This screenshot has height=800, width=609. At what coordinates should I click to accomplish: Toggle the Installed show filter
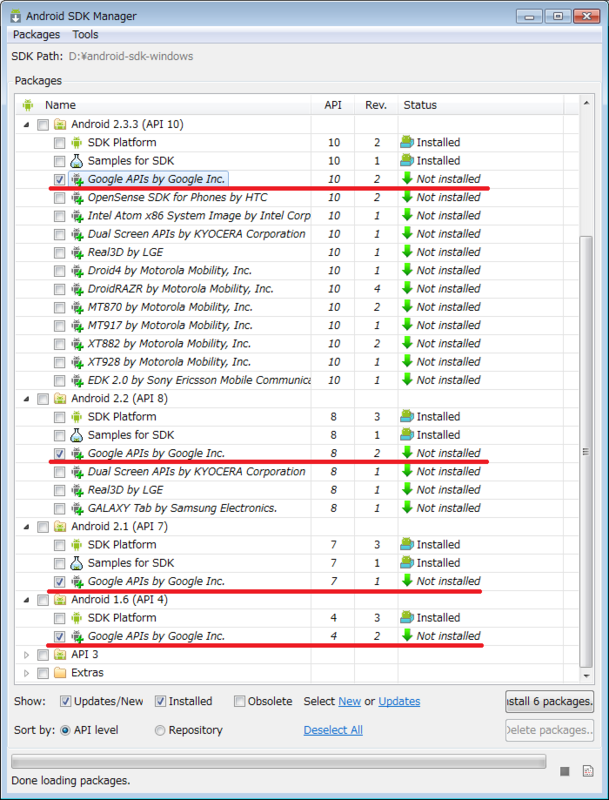(160, 702)
